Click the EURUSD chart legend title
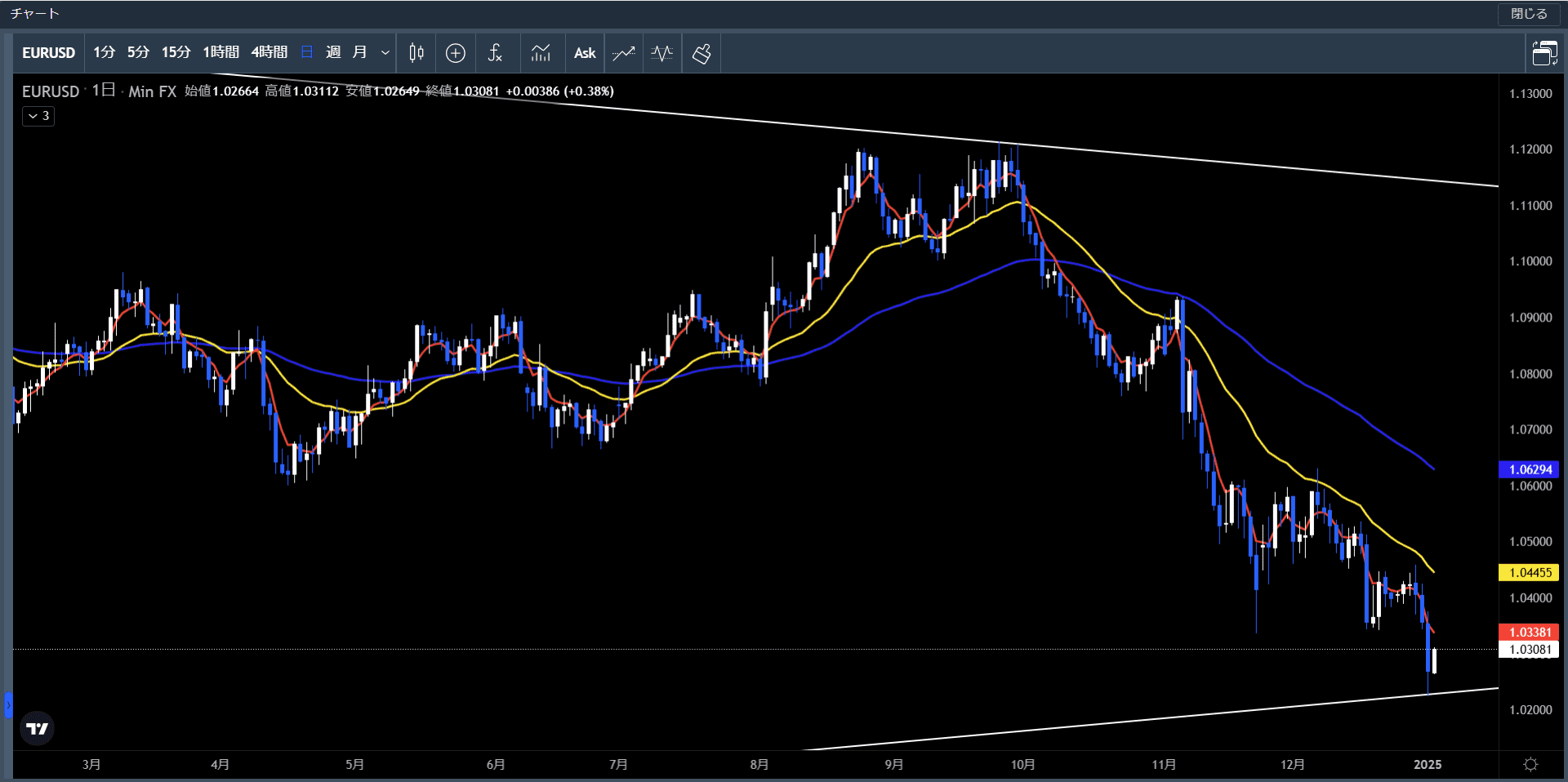Screen dimensions: 1568x782 51,91
